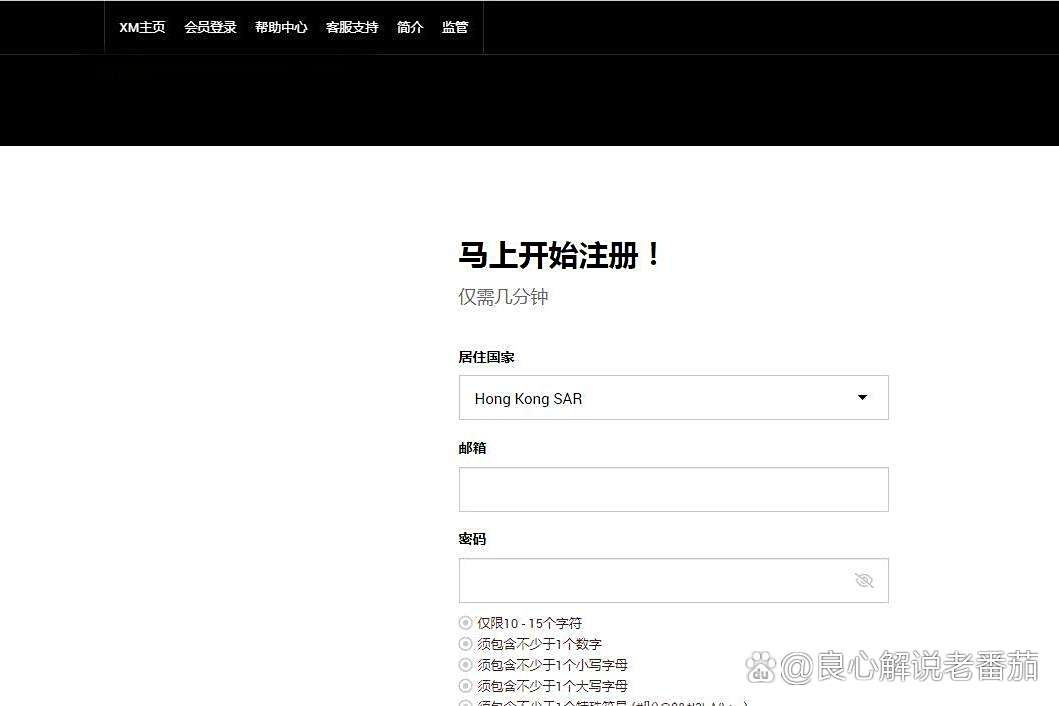1059x706 pixels.
Task: Open 帮助中心 in the top navigation
Action: [281, 27]
